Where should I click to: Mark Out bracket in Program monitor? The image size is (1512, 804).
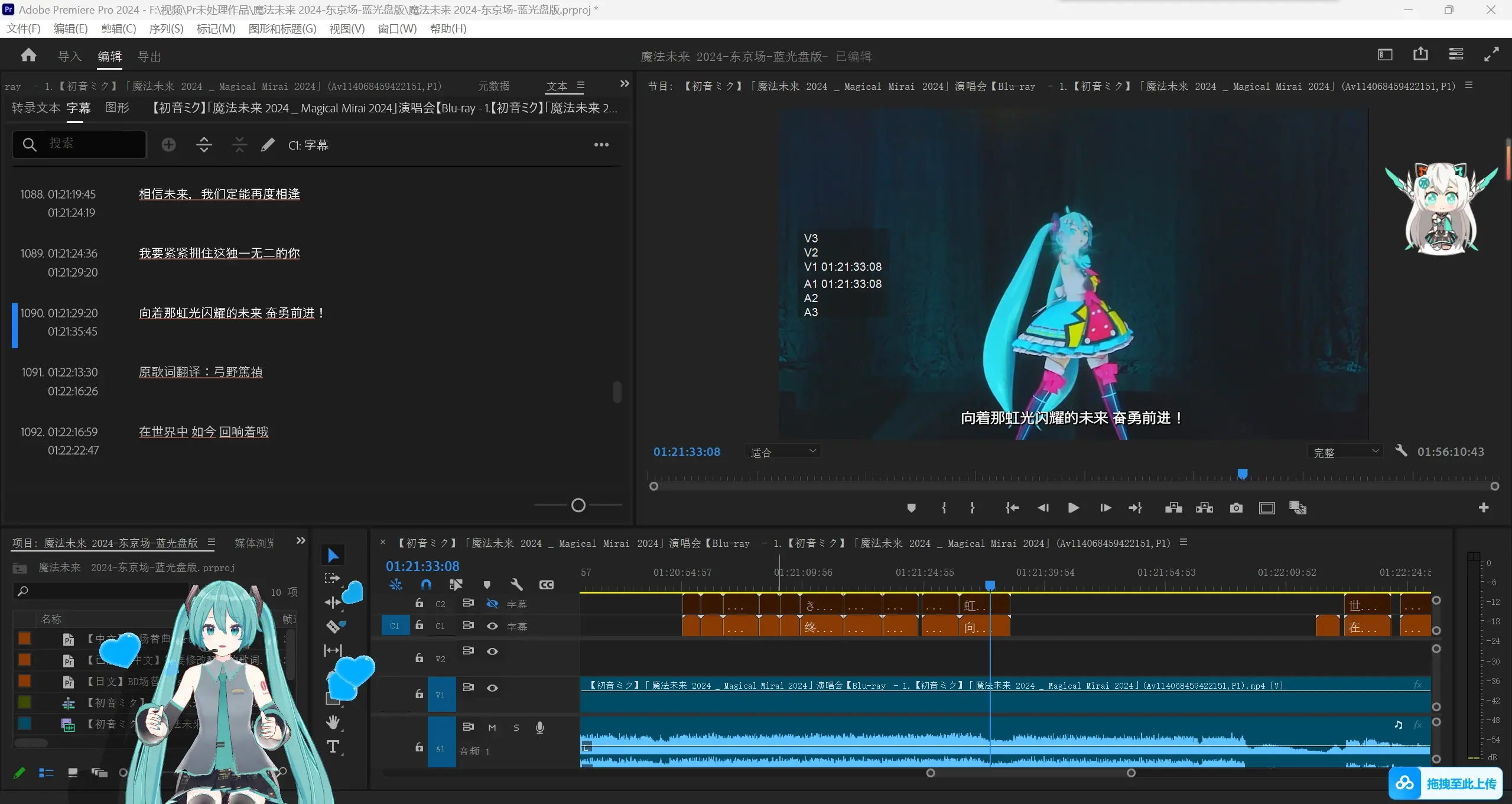coord(972,508)
